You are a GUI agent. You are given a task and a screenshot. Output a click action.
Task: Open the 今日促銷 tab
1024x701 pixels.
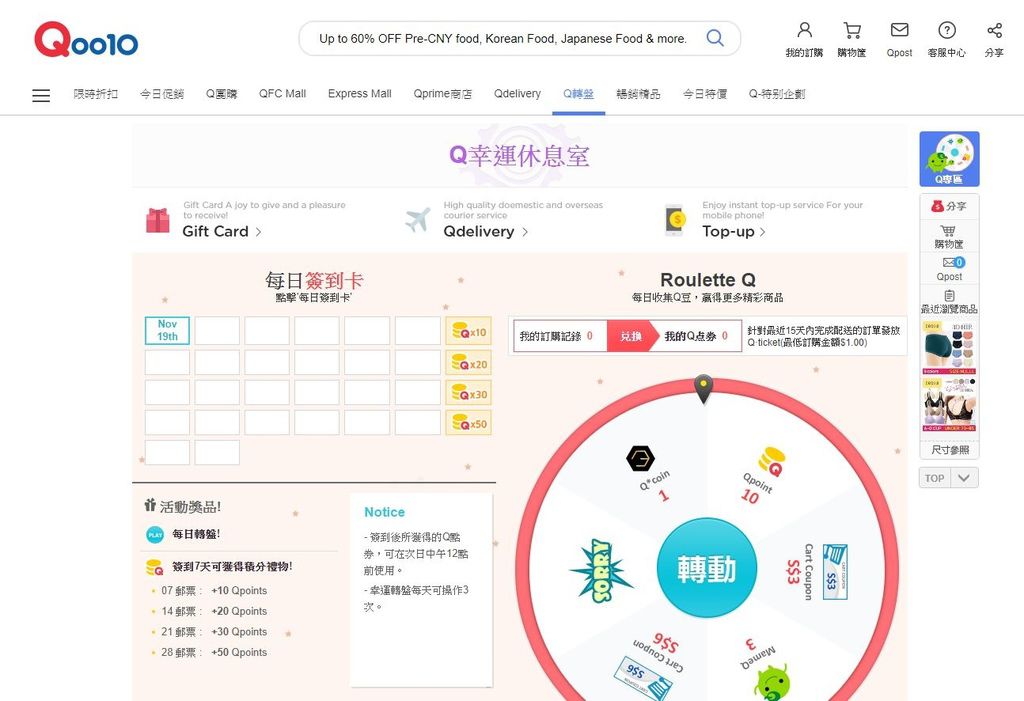pos(162,94)
